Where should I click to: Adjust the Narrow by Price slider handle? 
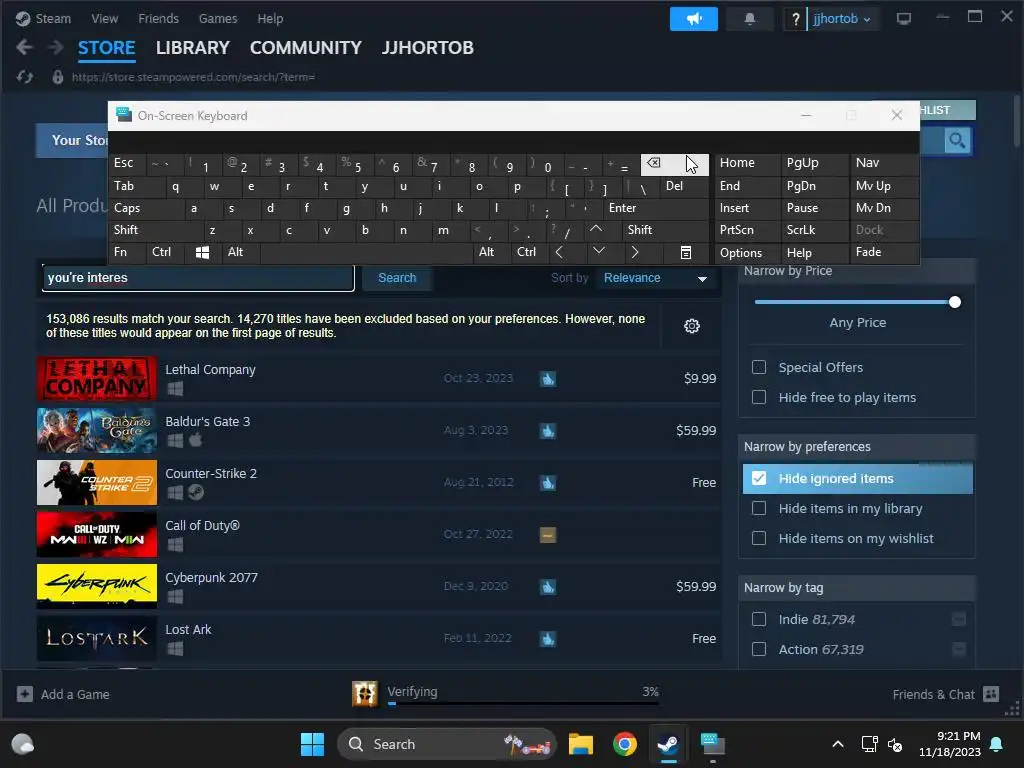[x=955, y=302]
